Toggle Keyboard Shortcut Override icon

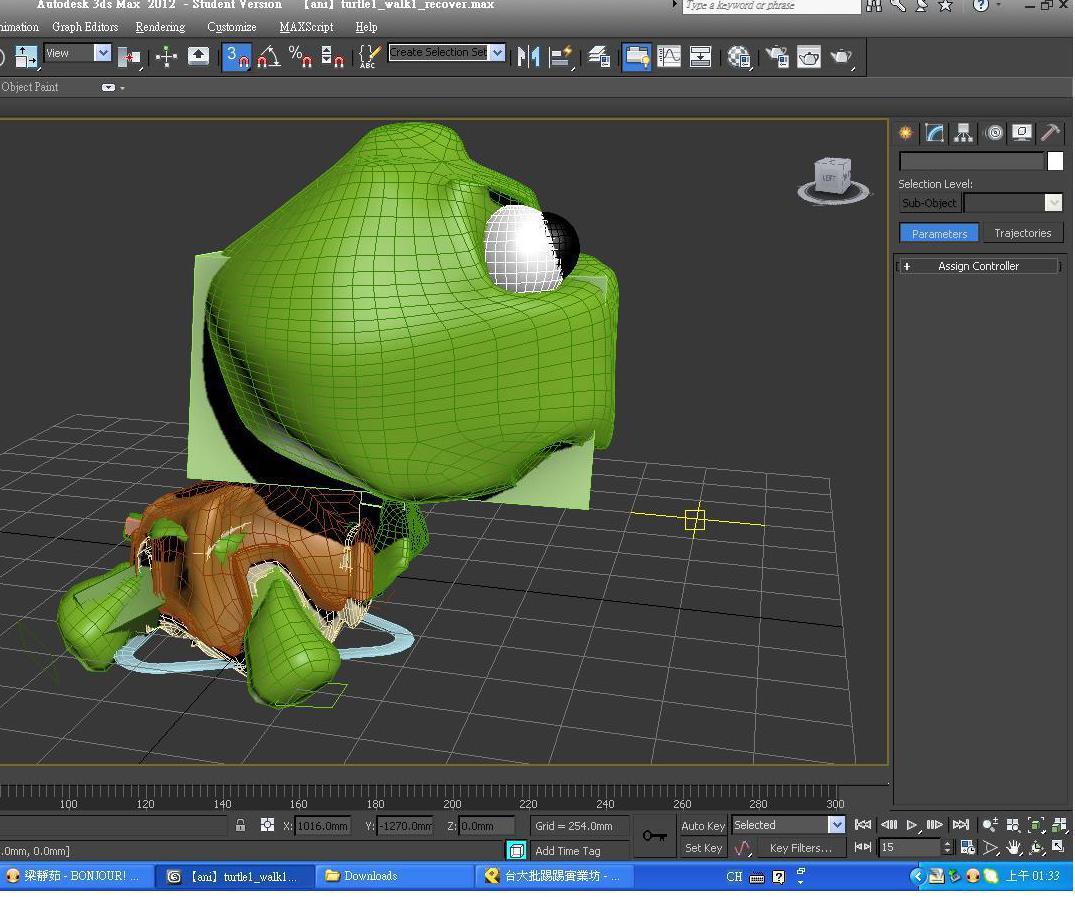(198, 56)
